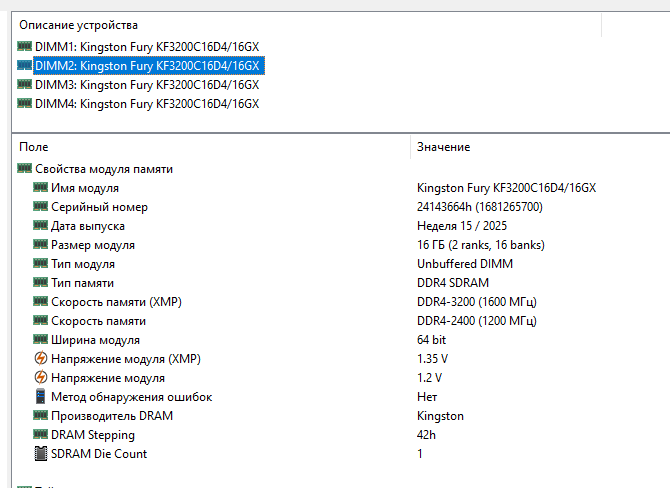670x488 pixels.
Task: Click the DIMM1 memory module icon
Action: point(24,46)
